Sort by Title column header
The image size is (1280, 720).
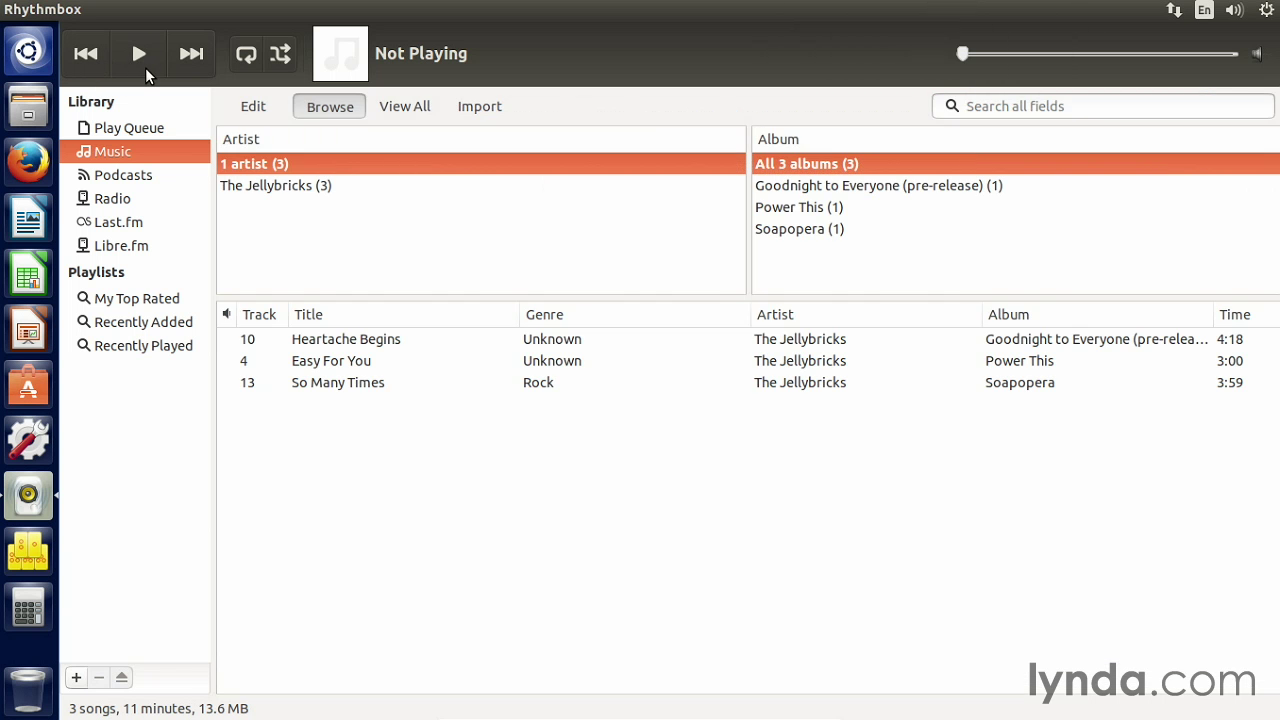tap(403, 314)
